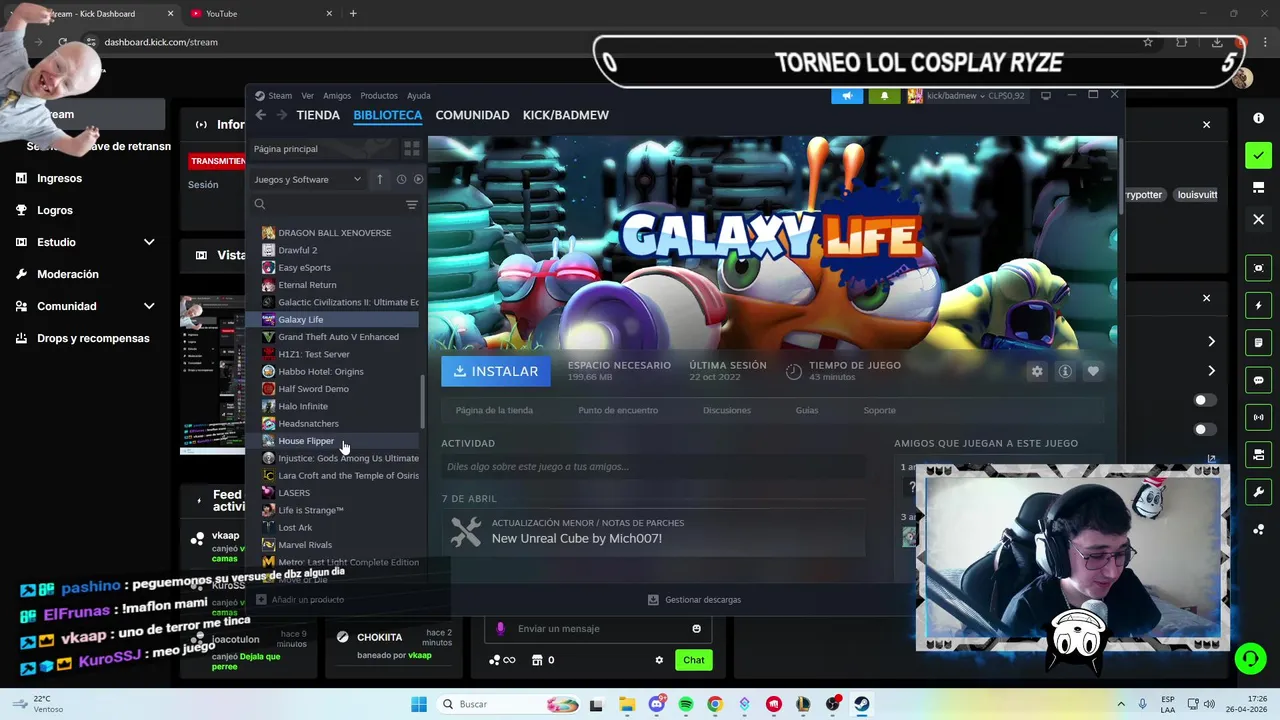Switch library to grid view icon
Viewport: 1280px width, 720px height.
(411, 149)
